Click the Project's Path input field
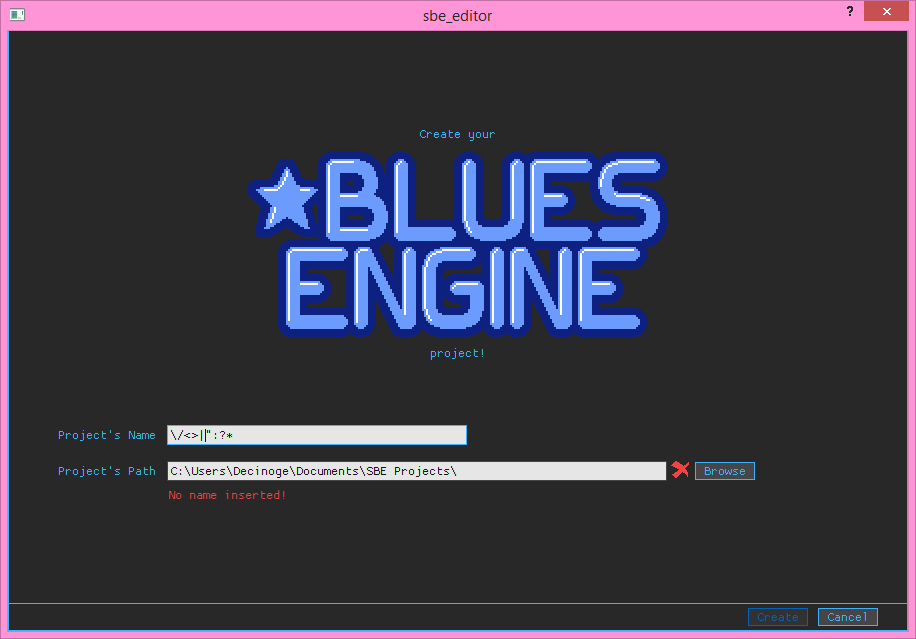The width and height of the screenshot is (916, 639). pyautogui.click(x=417, y=471)
